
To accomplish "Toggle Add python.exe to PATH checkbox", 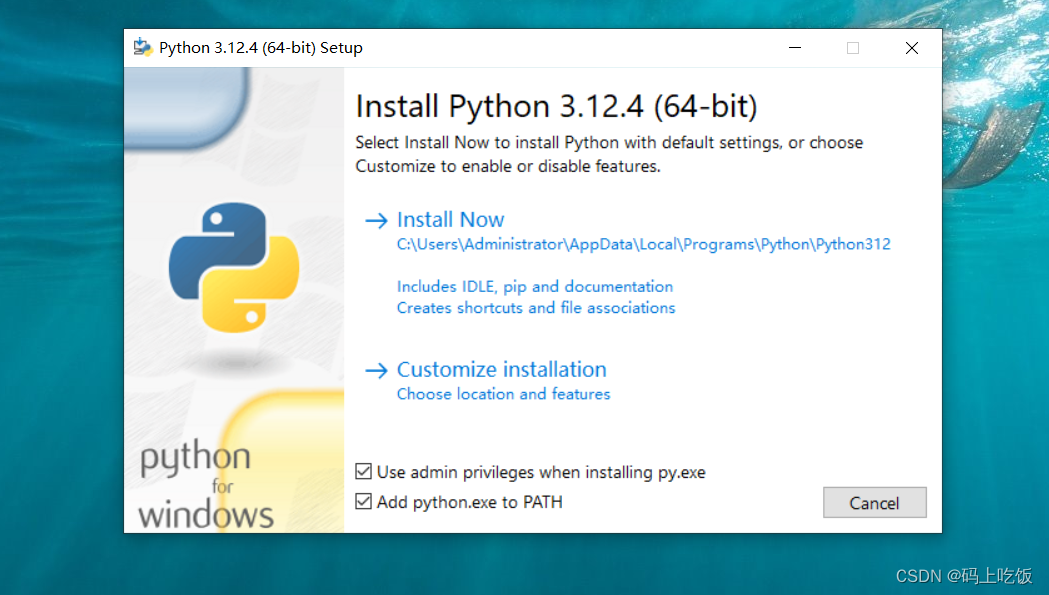I will (x=363, y=501).
